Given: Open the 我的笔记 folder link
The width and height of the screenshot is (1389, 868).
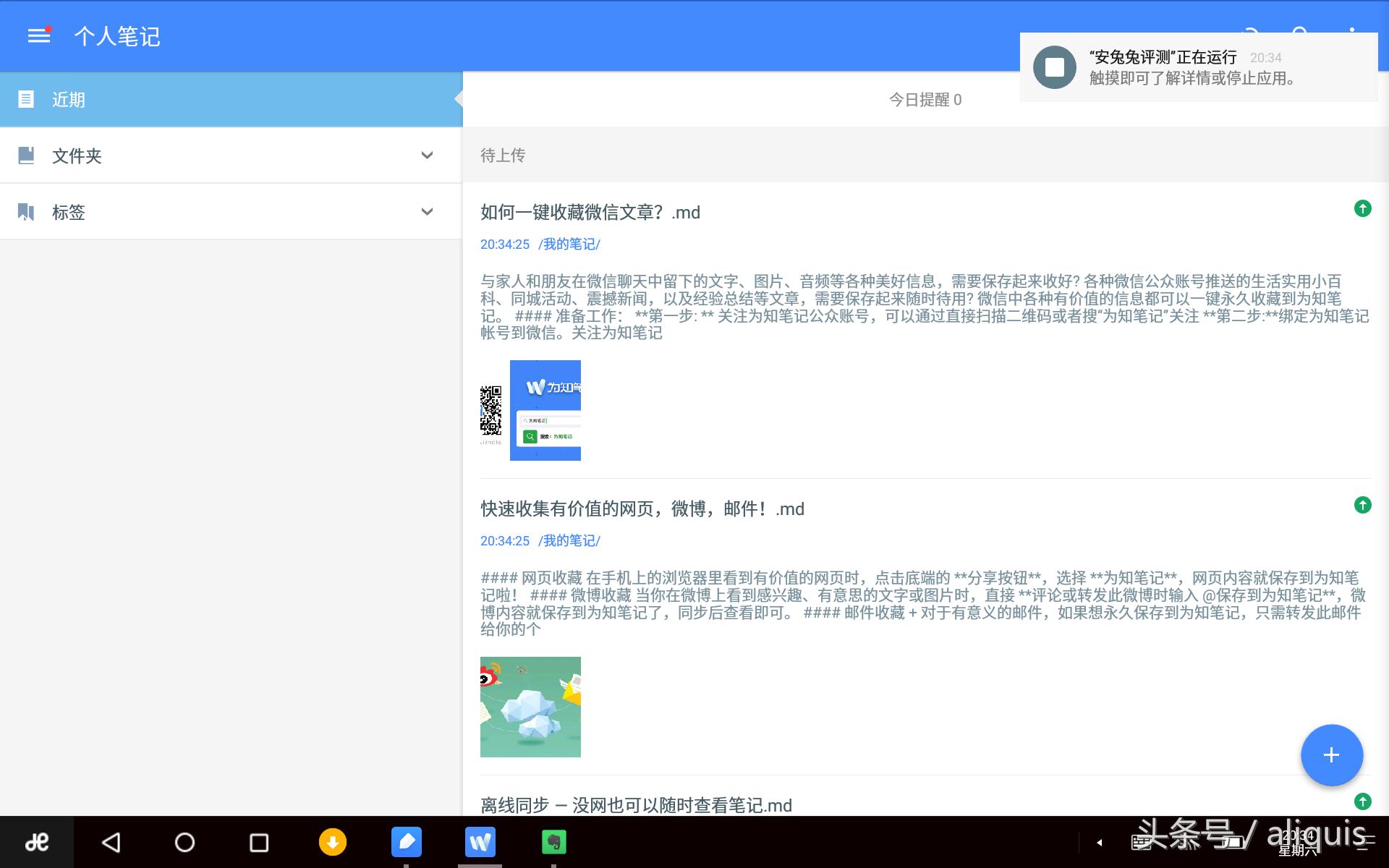Looking at the screenshot, I should tap(569, 244).
